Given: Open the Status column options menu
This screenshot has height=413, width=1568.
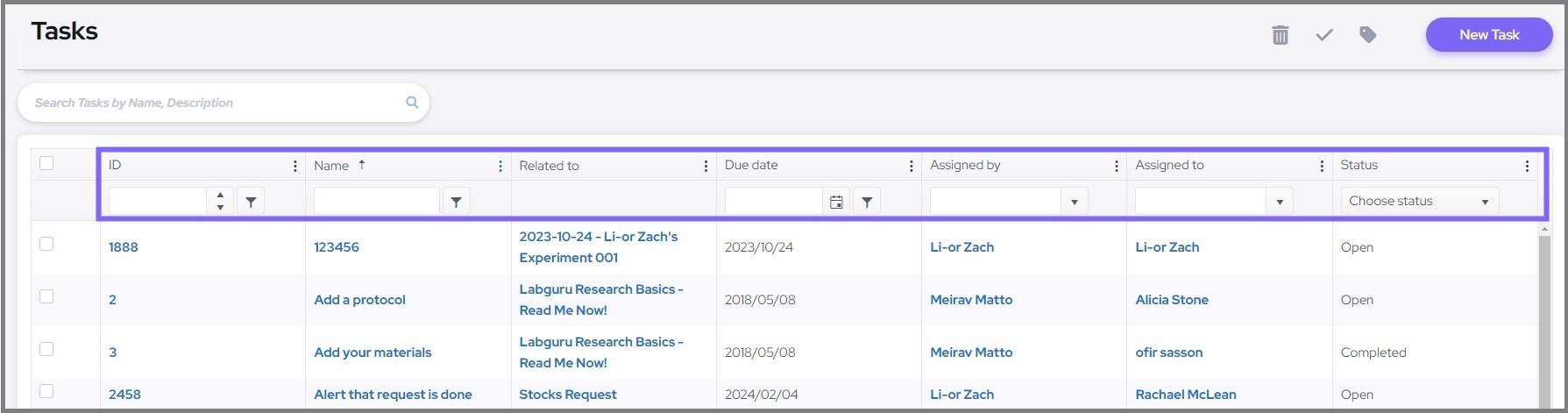Looking at the screenshot, I should coord(1527,166).
